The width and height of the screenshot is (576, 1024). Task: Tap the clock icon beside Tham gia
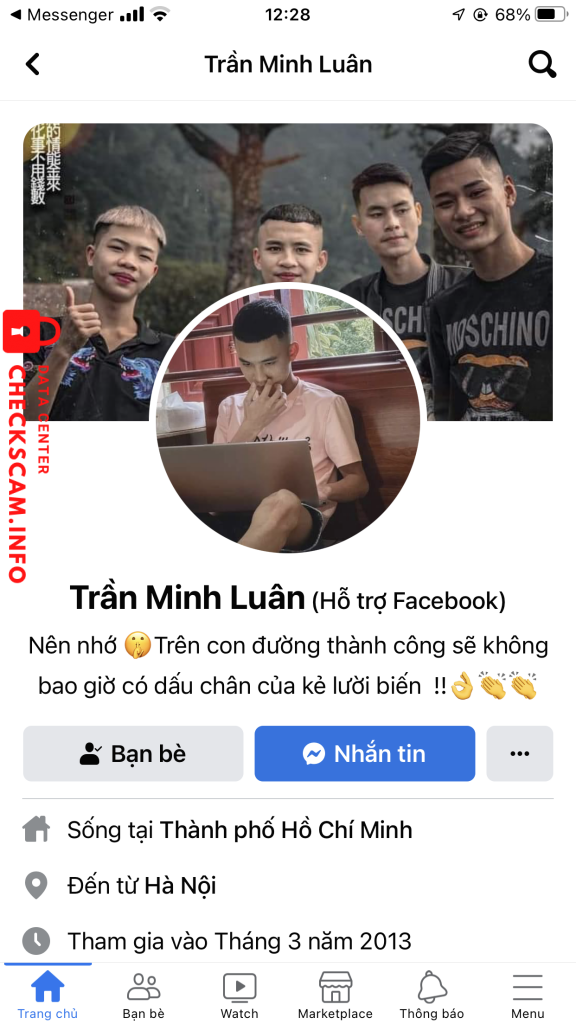37,941
